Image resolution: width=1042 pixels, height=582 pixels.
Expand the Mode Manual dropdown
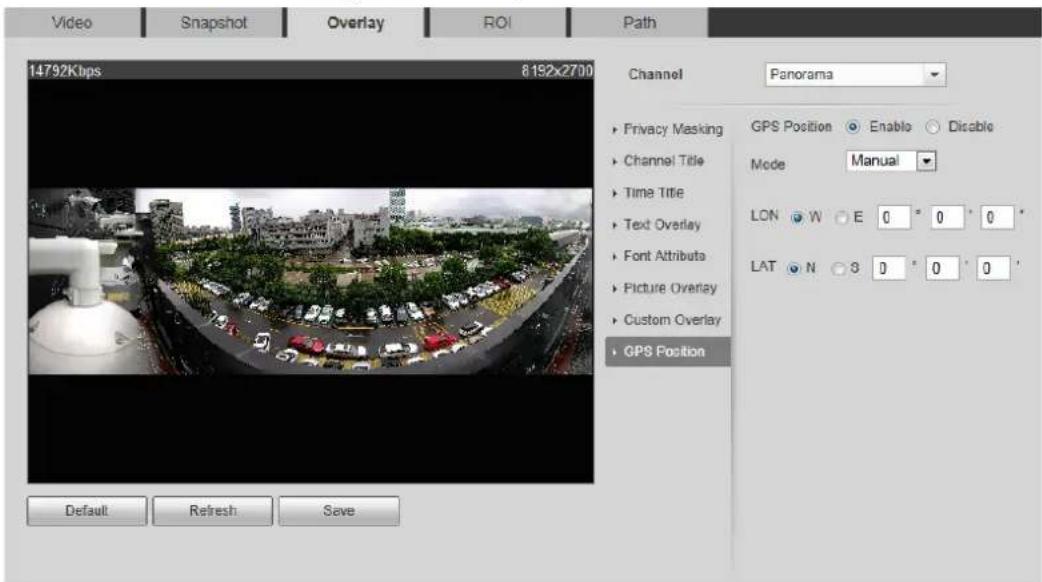pyautogui.click(x=891, y=161)
